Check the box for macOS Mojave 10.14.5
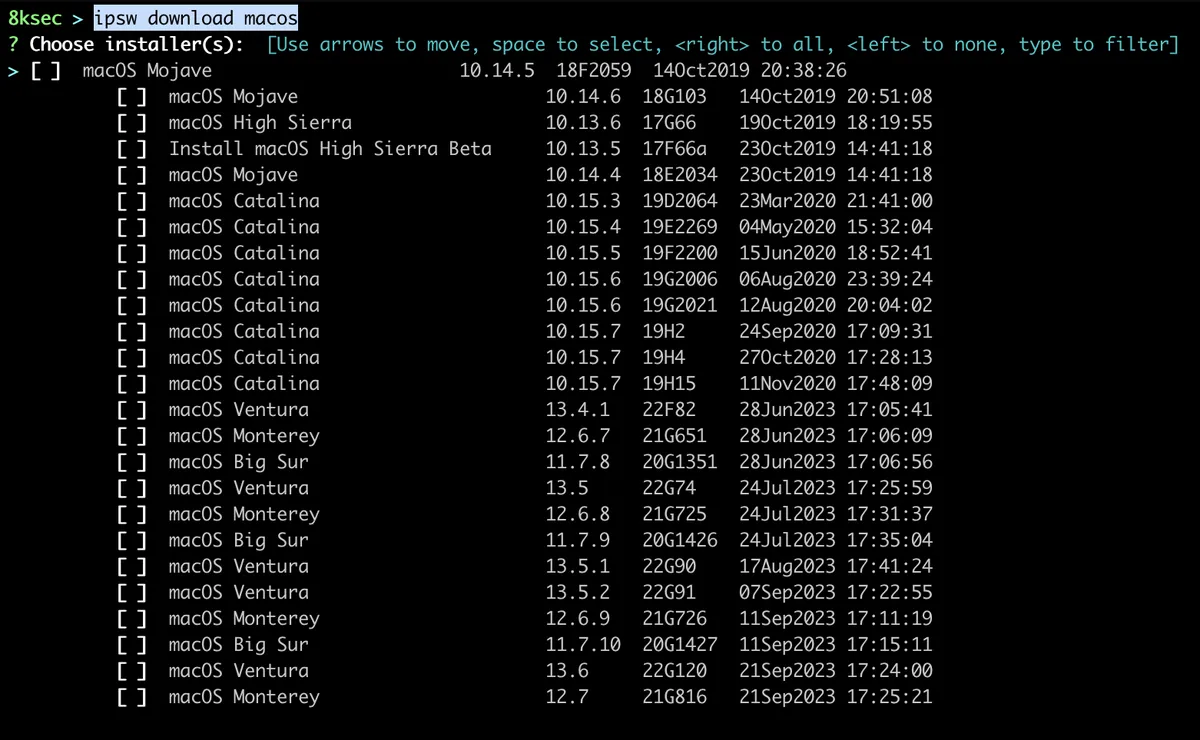Screen dimensions: 1200x740 tap(47, 71)
